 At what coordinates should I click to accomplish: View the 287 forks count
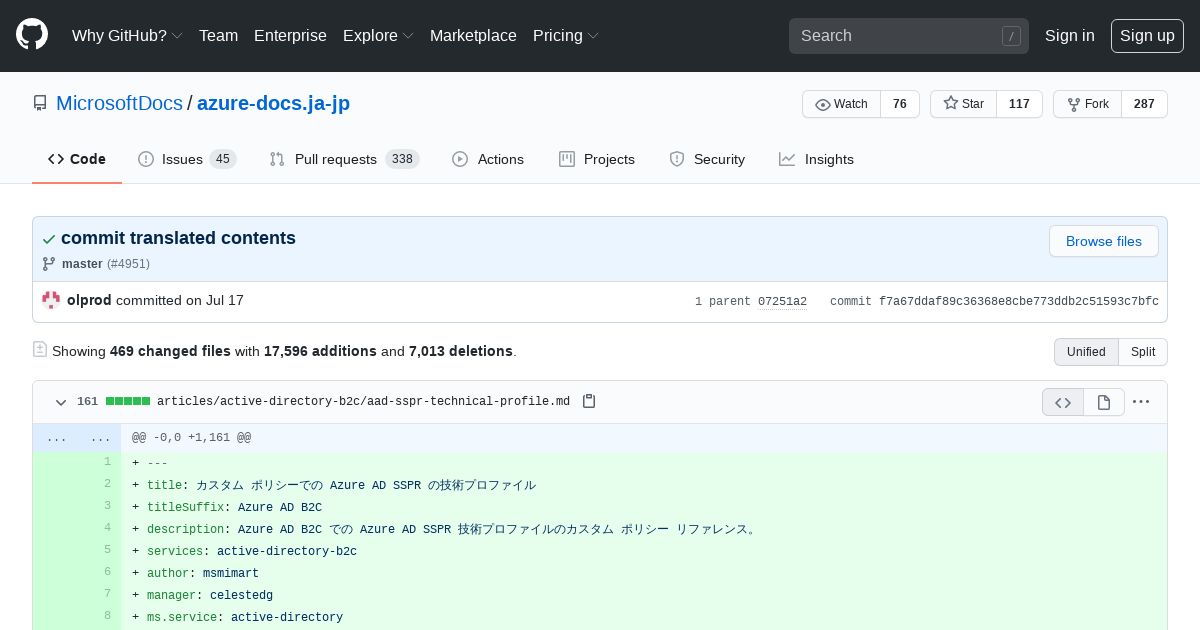(x=1144, y=104)
